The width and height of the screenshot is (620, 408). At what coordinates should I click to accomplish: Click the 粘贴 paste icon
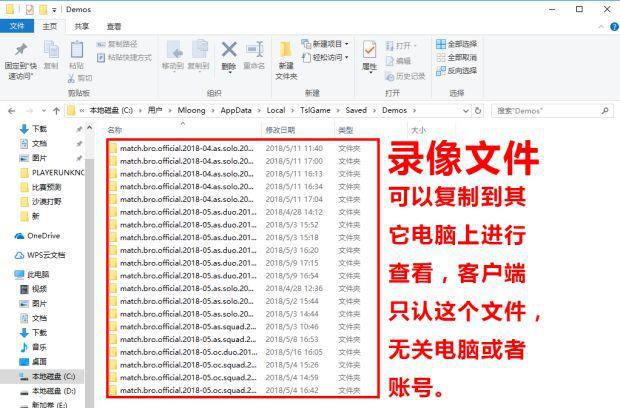click(x=76, y=55)
